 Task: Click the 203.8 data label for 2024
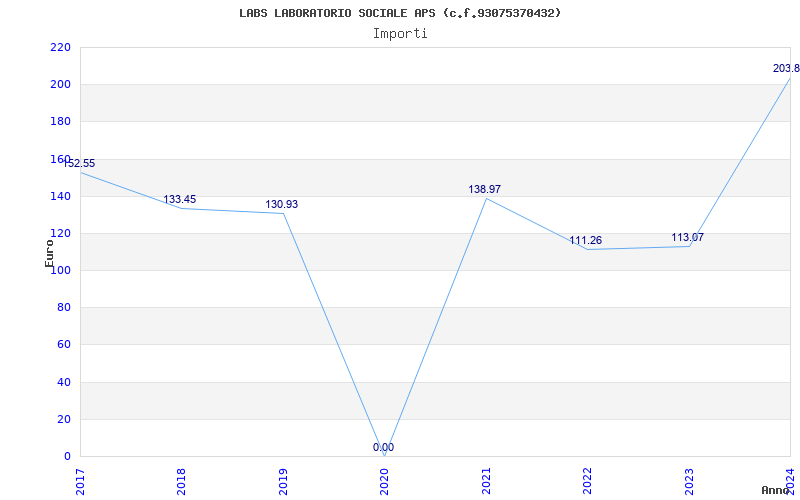click(786, 68)
